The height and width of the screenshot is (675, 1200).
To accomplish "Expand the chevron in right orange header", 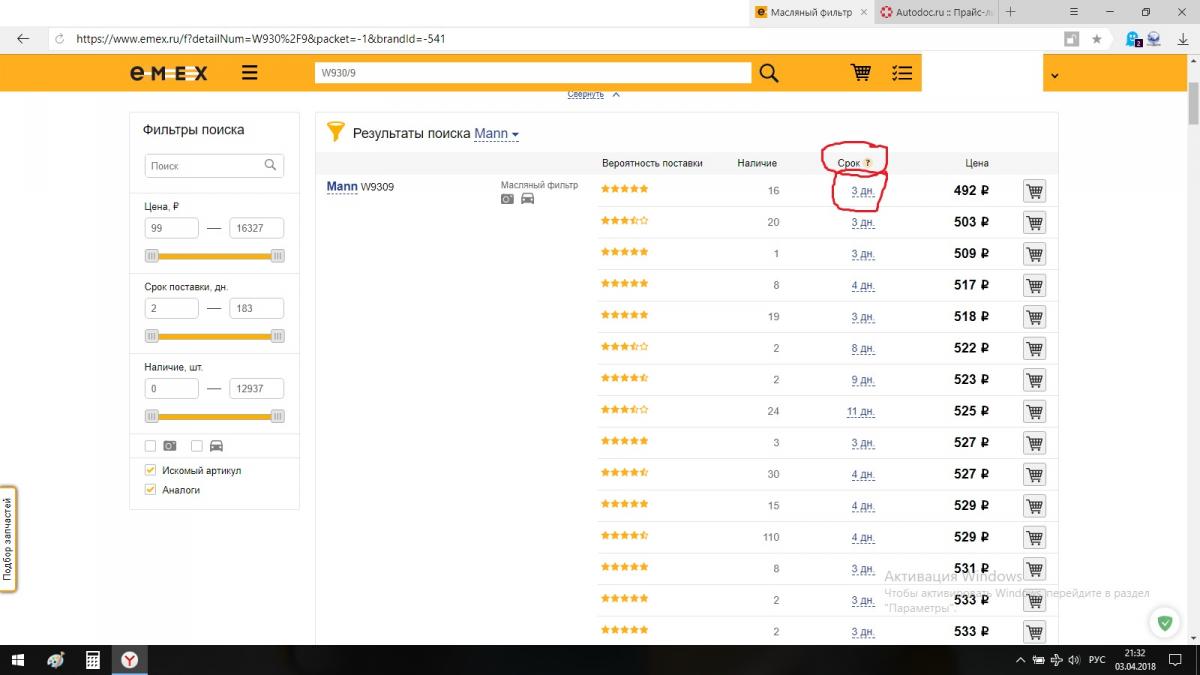I will point(1054,75).
